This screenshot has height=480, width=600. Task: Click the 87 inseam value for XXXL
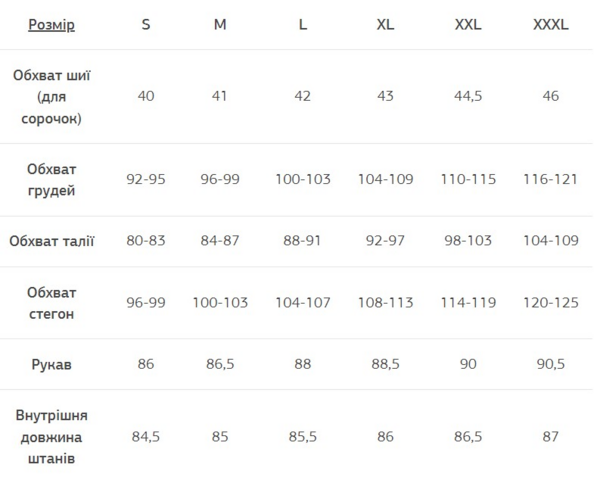point(551,437)
